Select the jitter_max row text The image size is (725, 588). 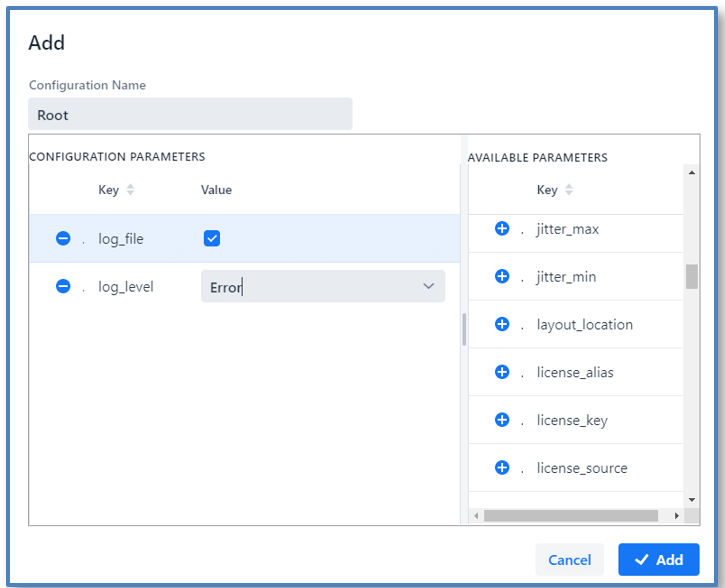[x=568, y=229]
